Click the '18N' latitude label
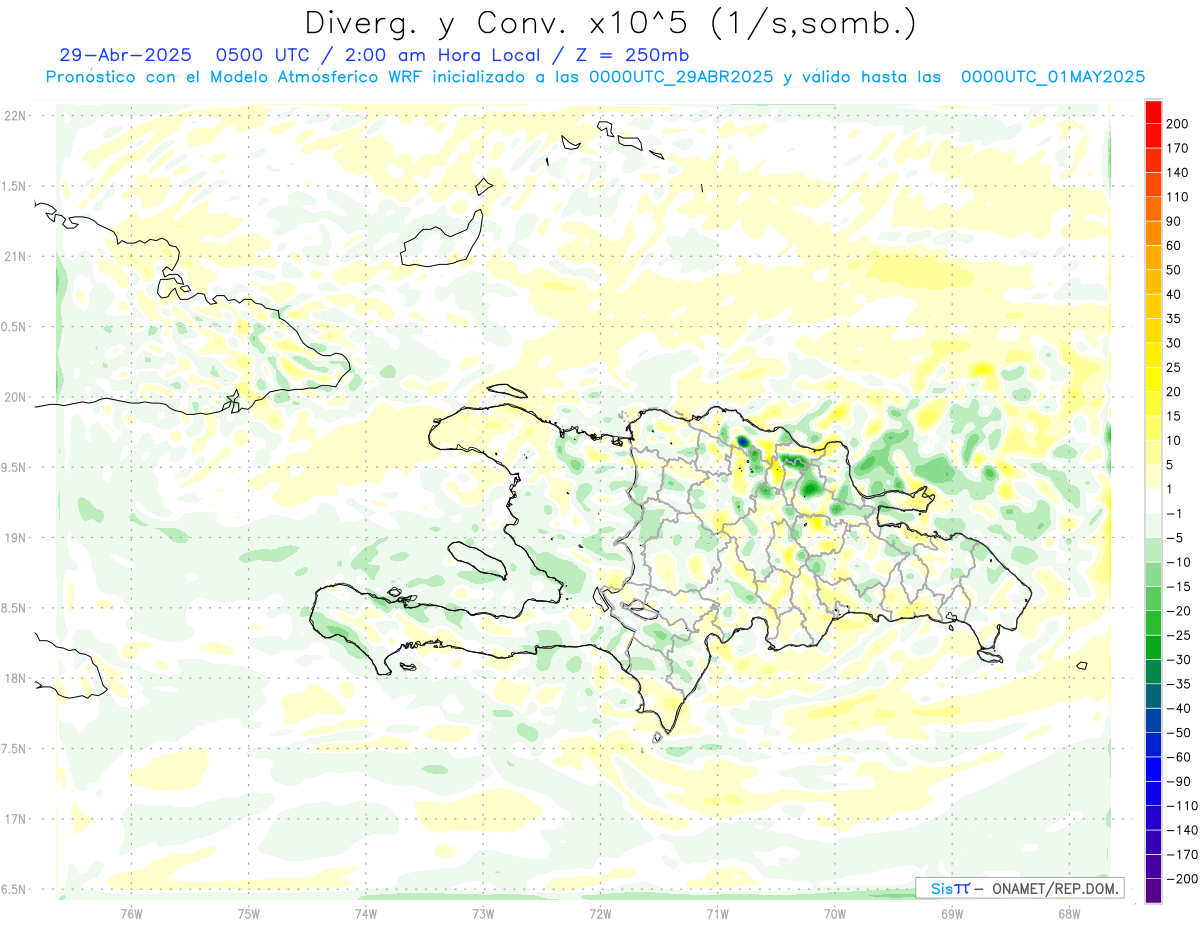Image resolution: width=1200 pixels, height=927 pixels. [14, 678]
